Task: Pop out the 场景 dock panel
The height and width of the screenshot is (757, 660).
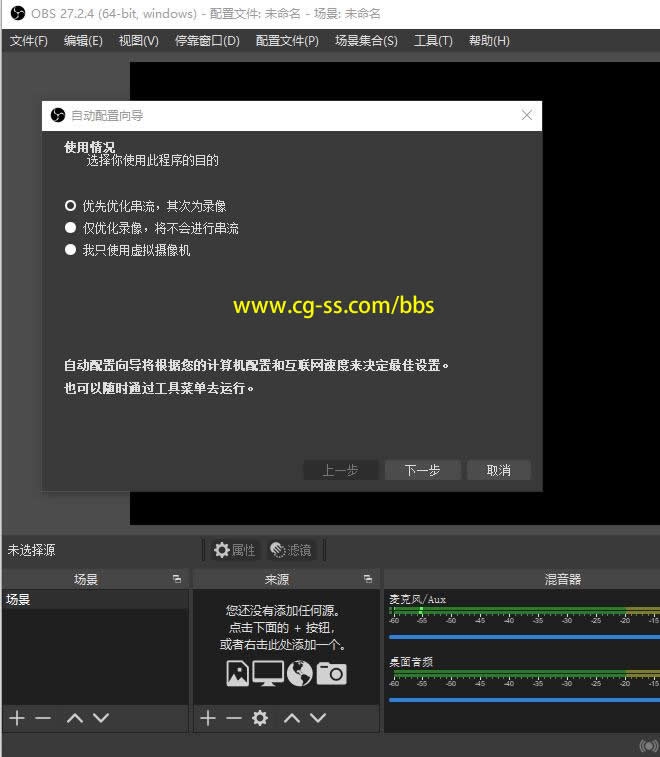Action: [x=177, y=579]
